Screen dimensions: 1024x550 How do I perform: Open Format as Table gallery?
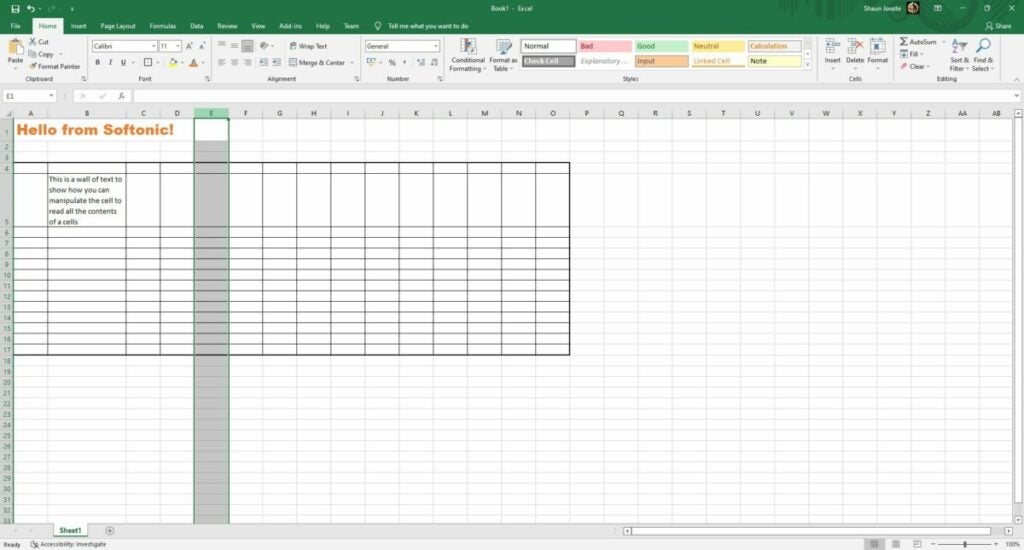tap(503, 55)
